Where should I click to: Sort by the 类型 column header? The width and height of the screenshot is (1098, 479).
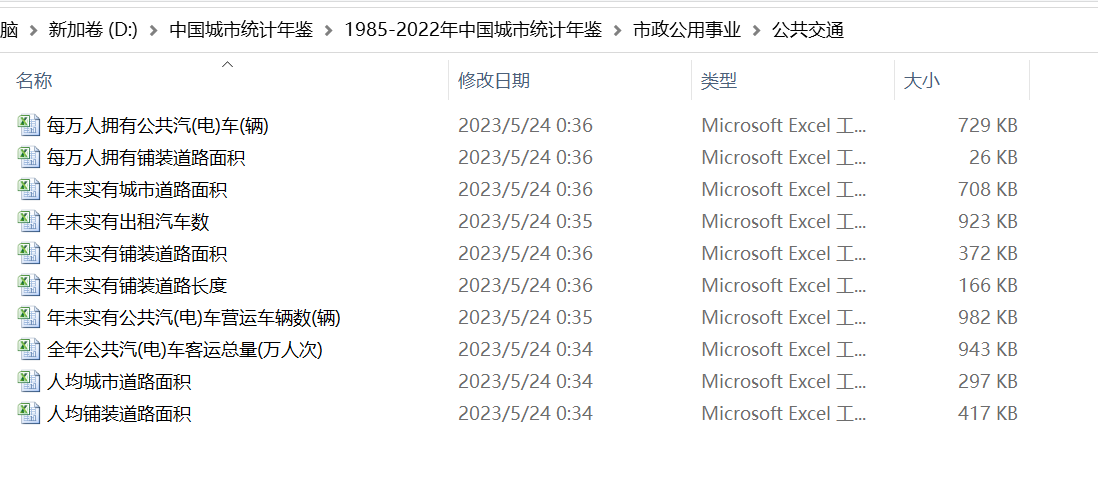719,81
